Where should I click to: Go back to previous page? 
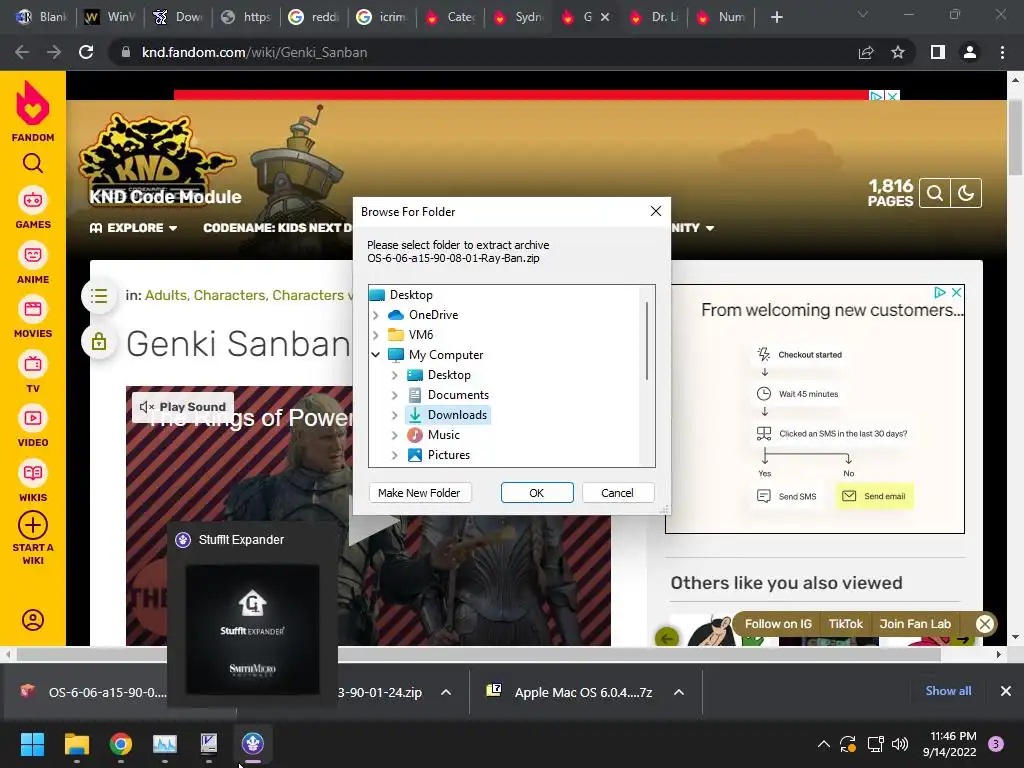(22, 52)
